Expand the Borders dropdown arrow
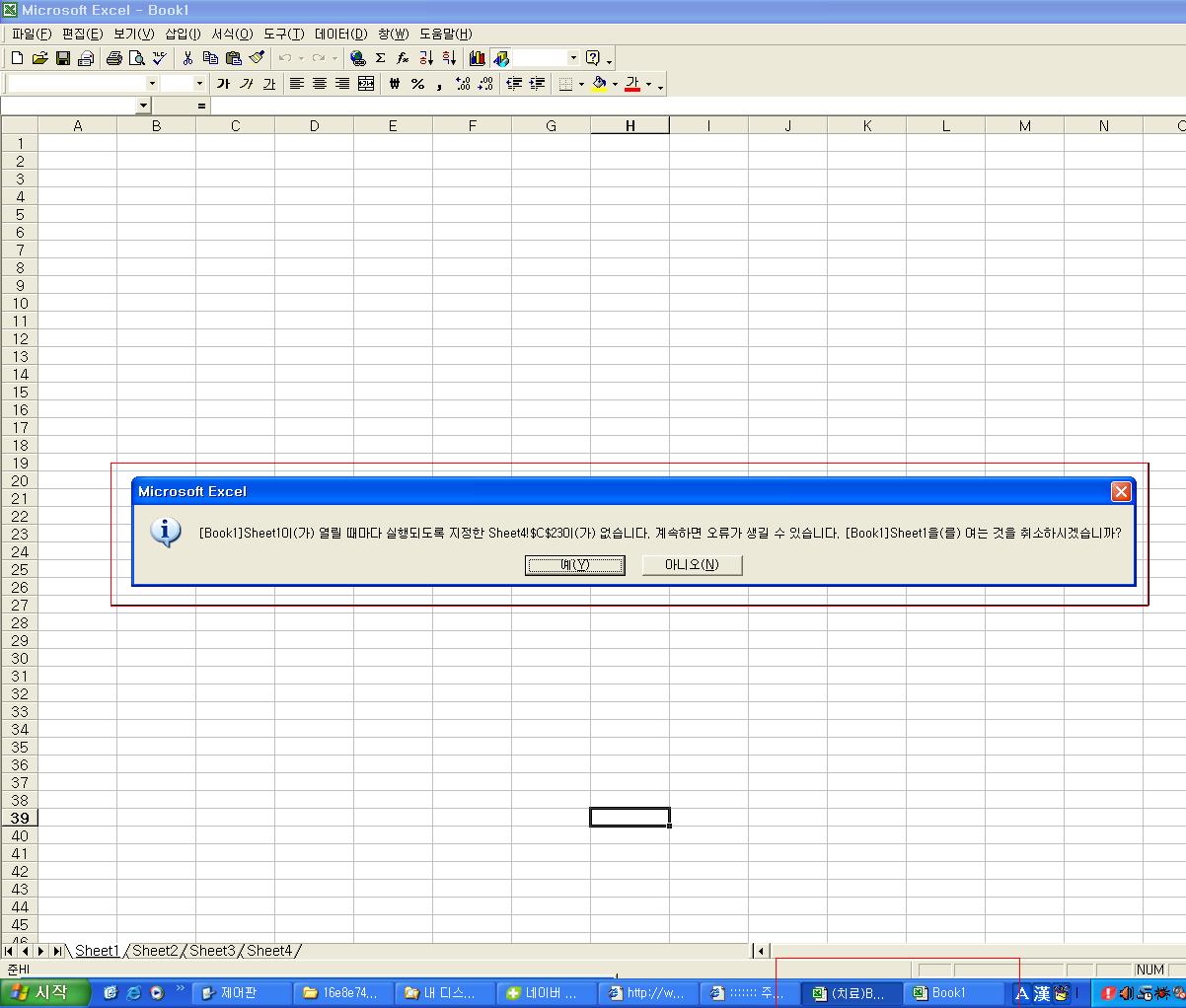Screen dimensions: 1186x1008 [x=581, y=84]
